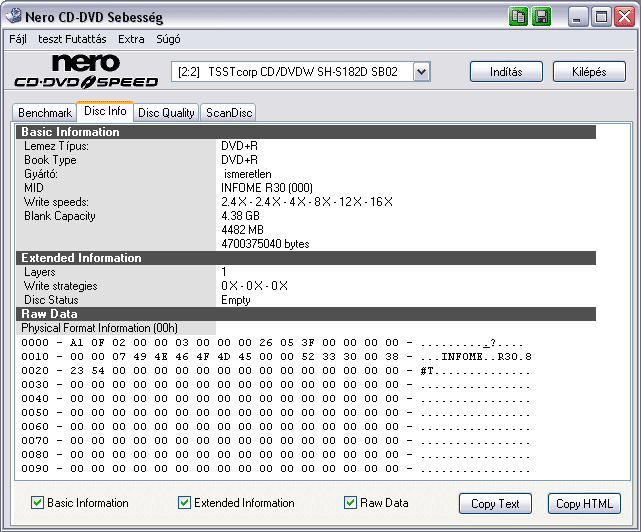The image size is (641, 532).
Task: Minimize the Nero CD-DVD Sebesség window
Action: coord(578,17)
